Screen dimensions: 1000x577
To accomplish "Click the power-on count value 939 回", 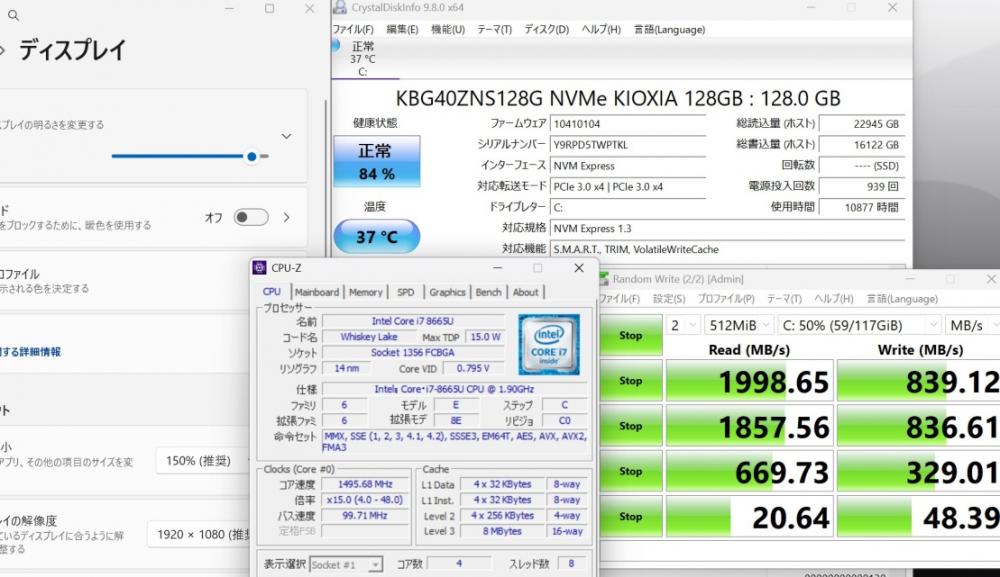I will pos(862,187).
